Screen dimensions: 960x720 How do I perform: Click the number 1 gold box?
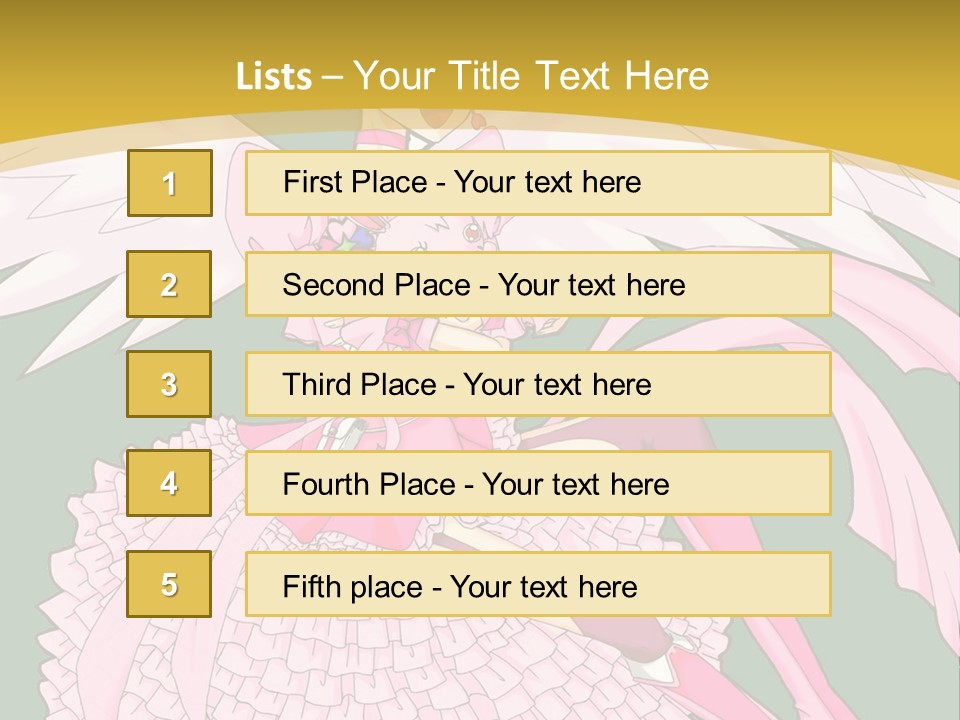click(x=170, y=183)
